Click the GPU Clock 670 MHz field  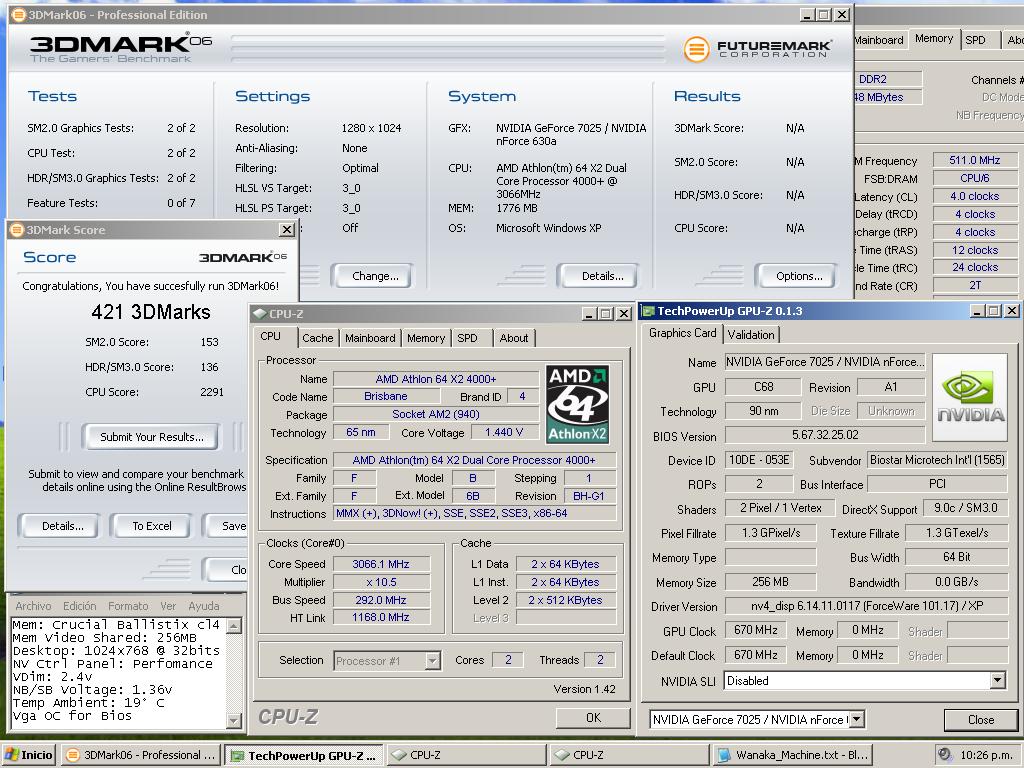[756, 630]
